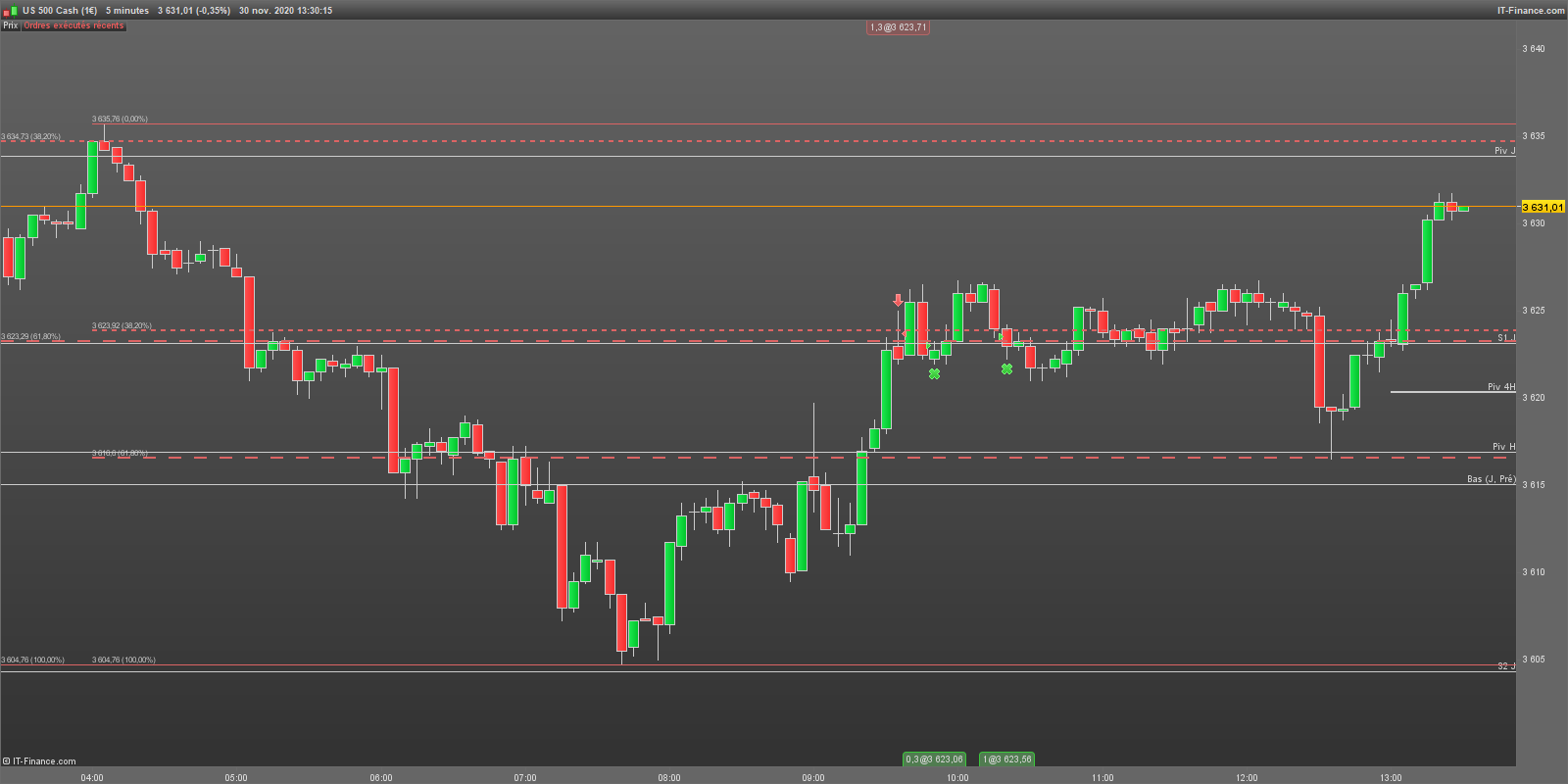
Task: Click the 3 631,01 (-0,35%) quote in the header
Action: tap(194, 11)
